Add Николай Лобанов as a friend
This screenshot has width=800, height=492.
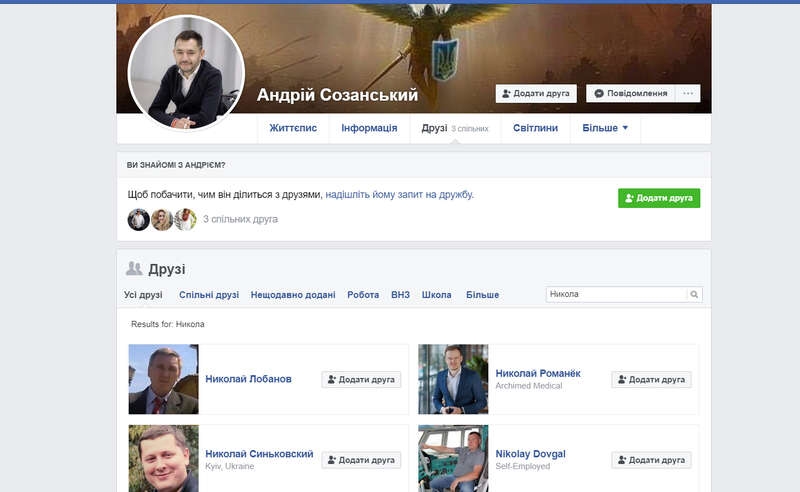pyautogui.click(x=361, y=380)
